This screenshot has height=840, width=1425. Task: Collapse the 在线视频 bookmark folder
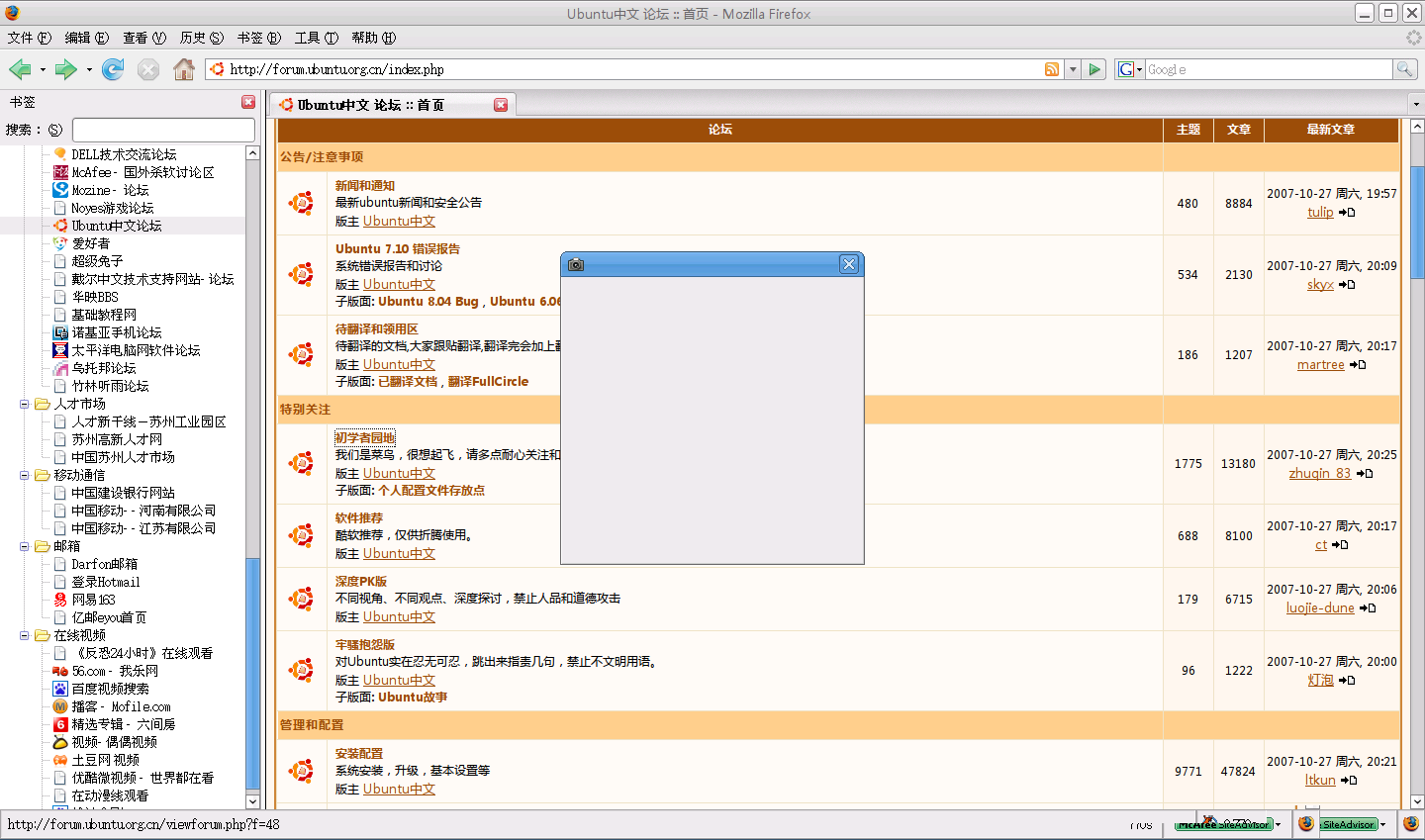(x=25, y=635)
